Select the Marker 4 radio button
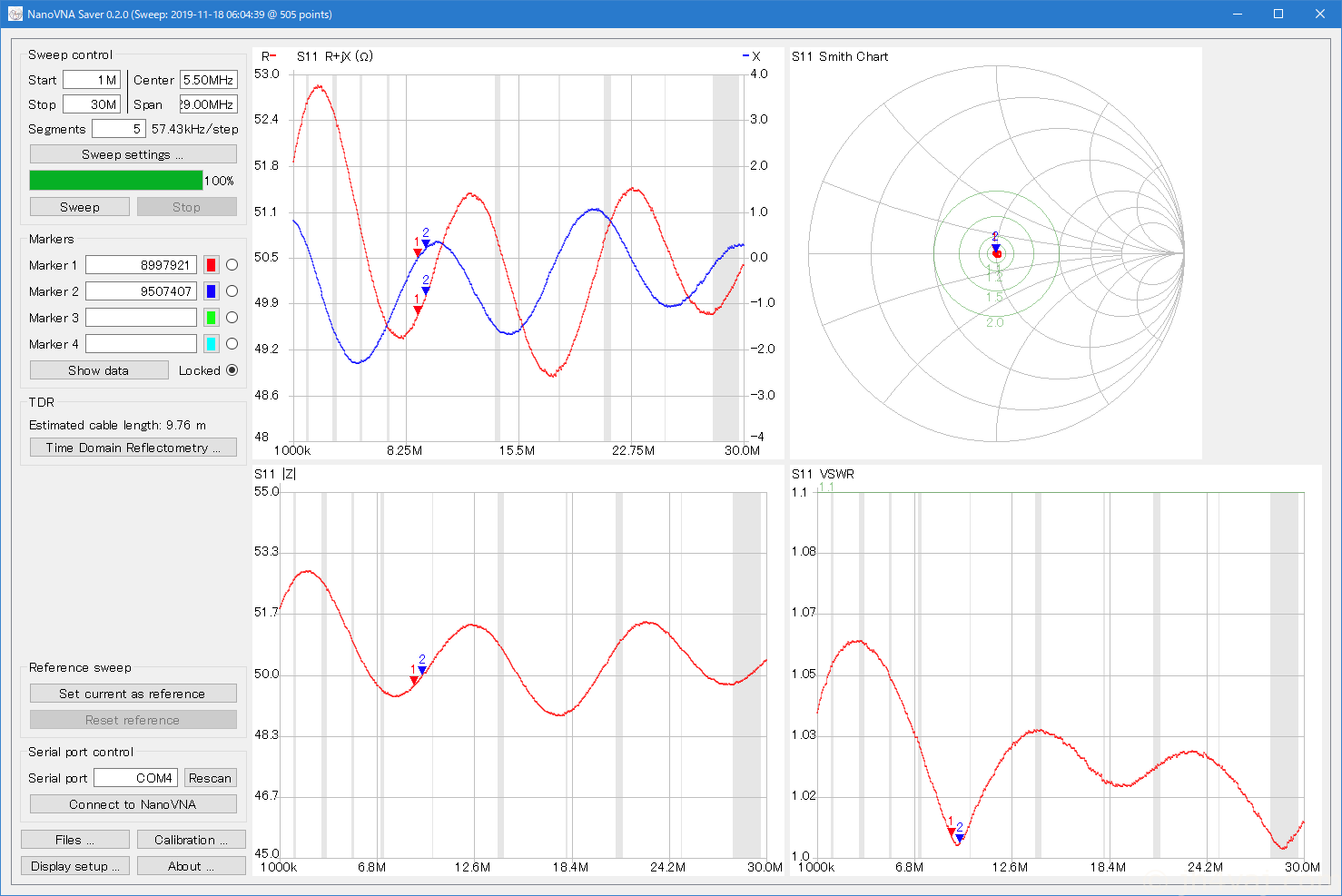This screenshot has width=1342, height=896. pos(232,344)
